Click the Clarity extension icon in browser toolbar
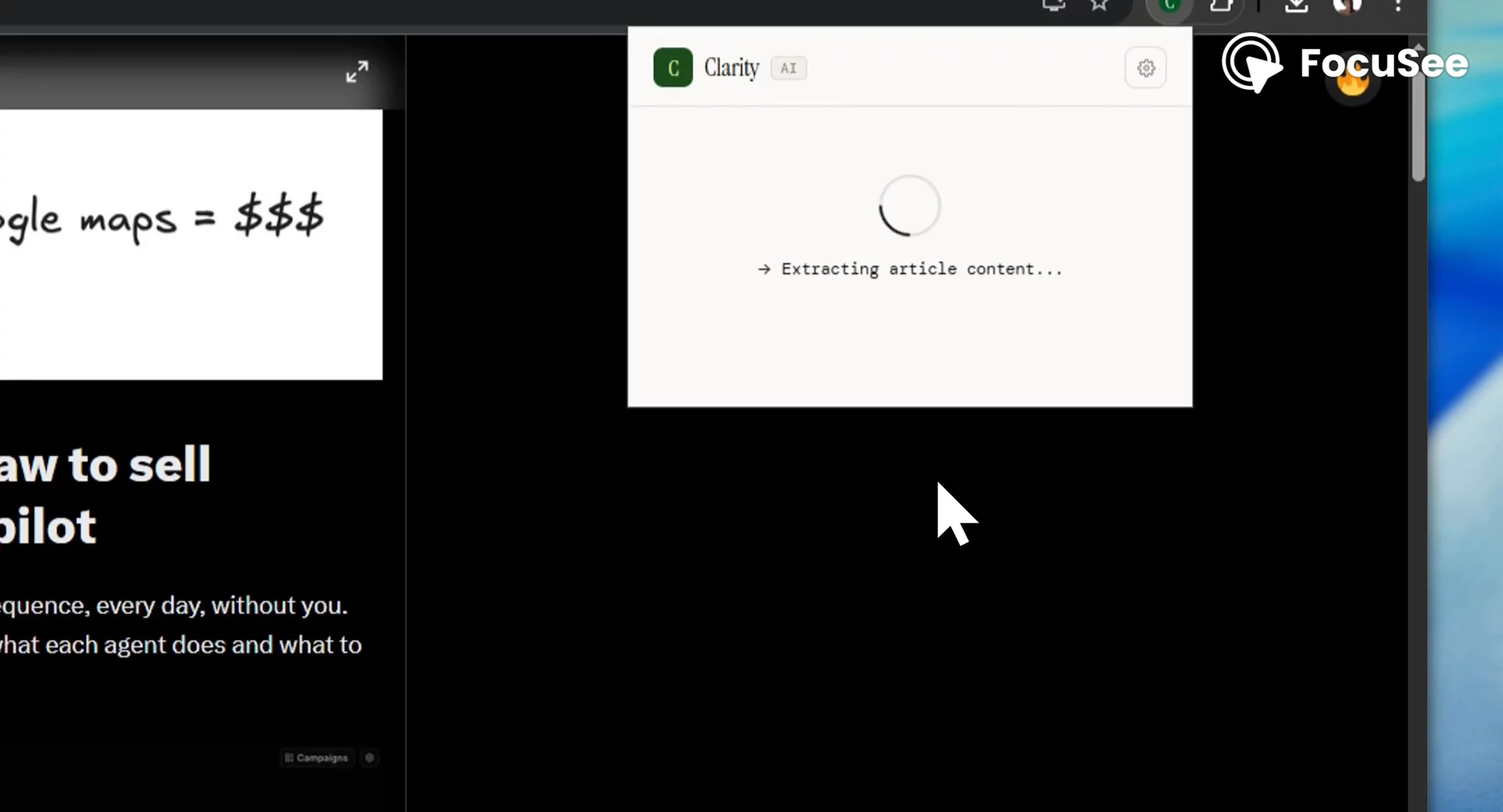 (x=1170, y=6)
